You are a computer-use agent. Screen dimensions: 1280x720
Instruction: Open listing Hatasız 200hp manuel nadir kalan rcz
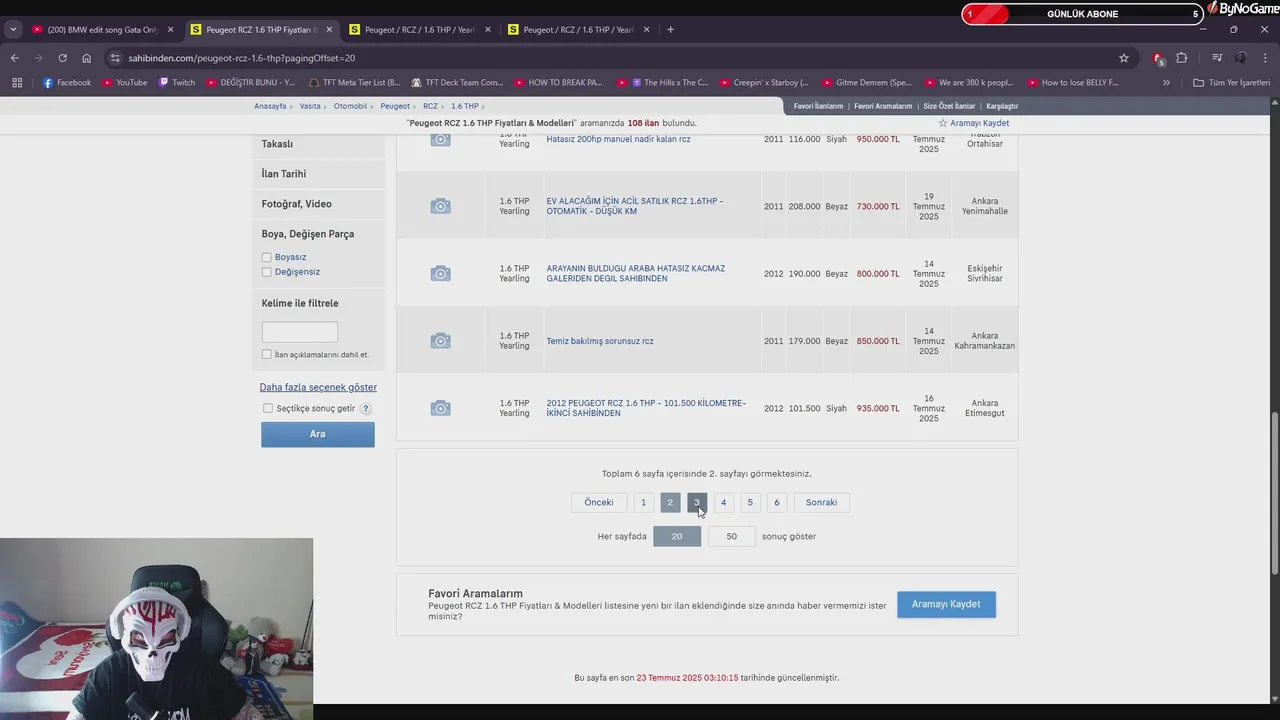tap(618, 139)
